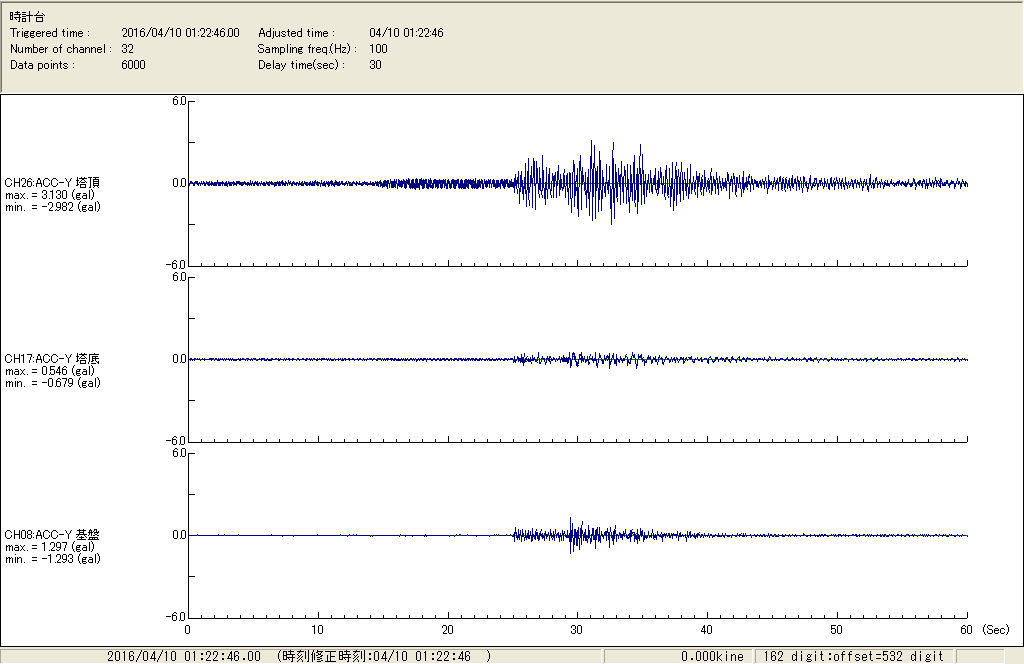
Task: Click the 10 second tick on time axis
Action: [317, 630]
